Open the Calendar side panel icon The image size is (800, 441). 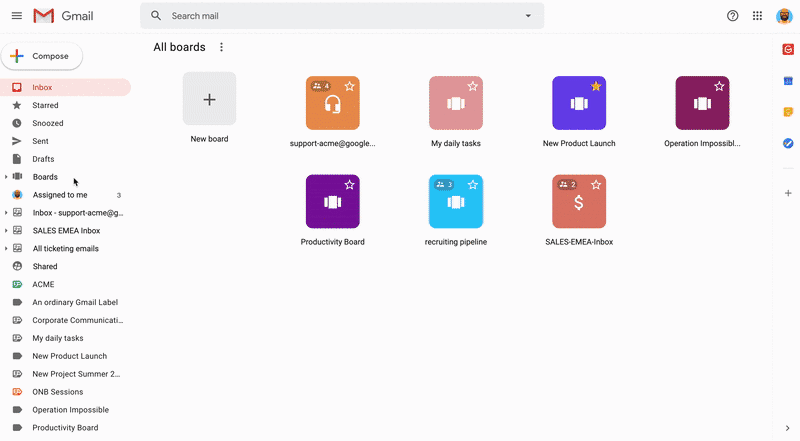[788, 81]
